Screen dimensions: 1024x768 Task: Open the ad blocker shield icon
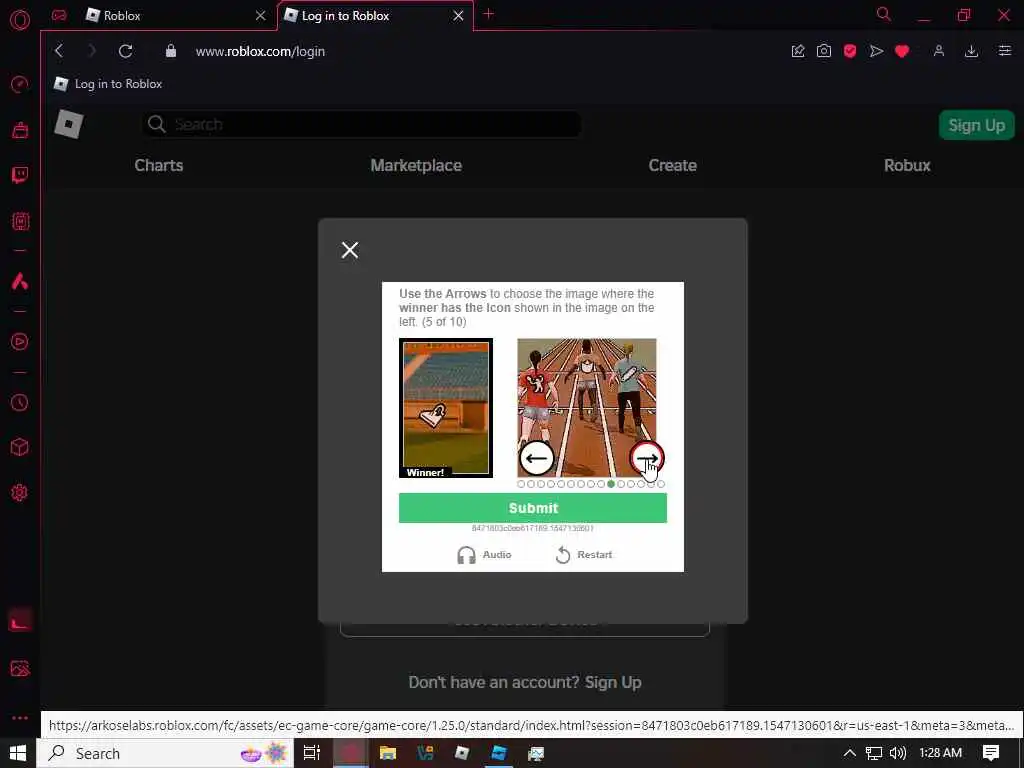pyautogui.click(x=850, y=51)
